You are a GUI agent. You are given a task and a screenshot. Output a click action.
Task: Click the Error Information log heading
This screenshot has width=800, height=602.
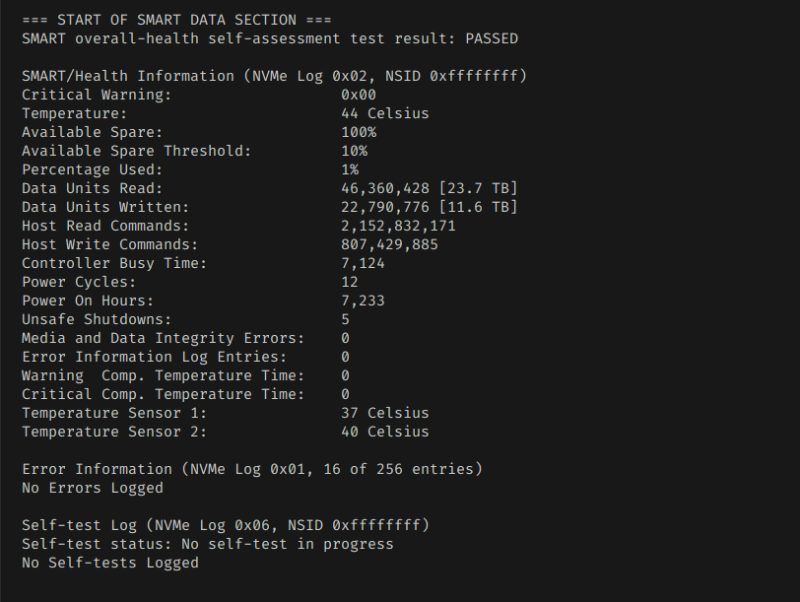[252, 469]
